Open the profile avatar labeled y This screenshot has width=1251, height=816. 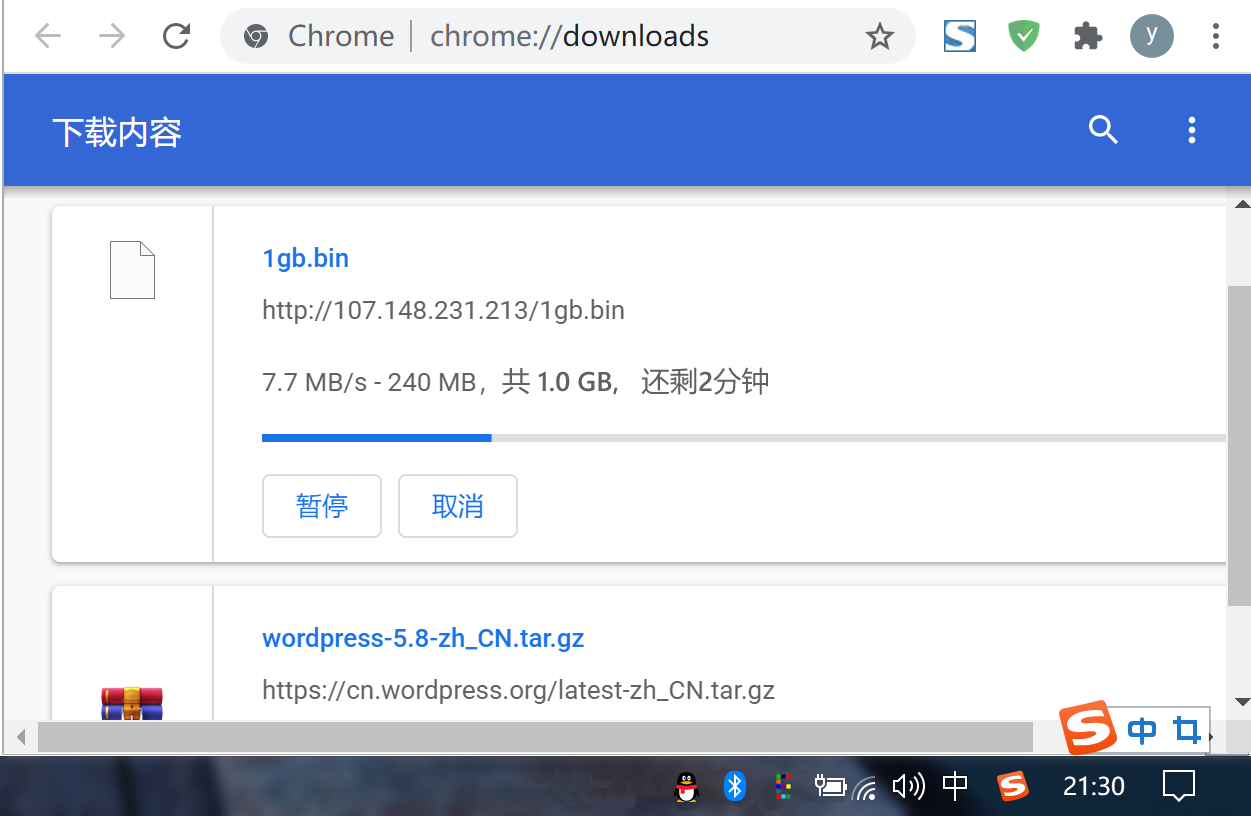click(x=1152, y=36)
